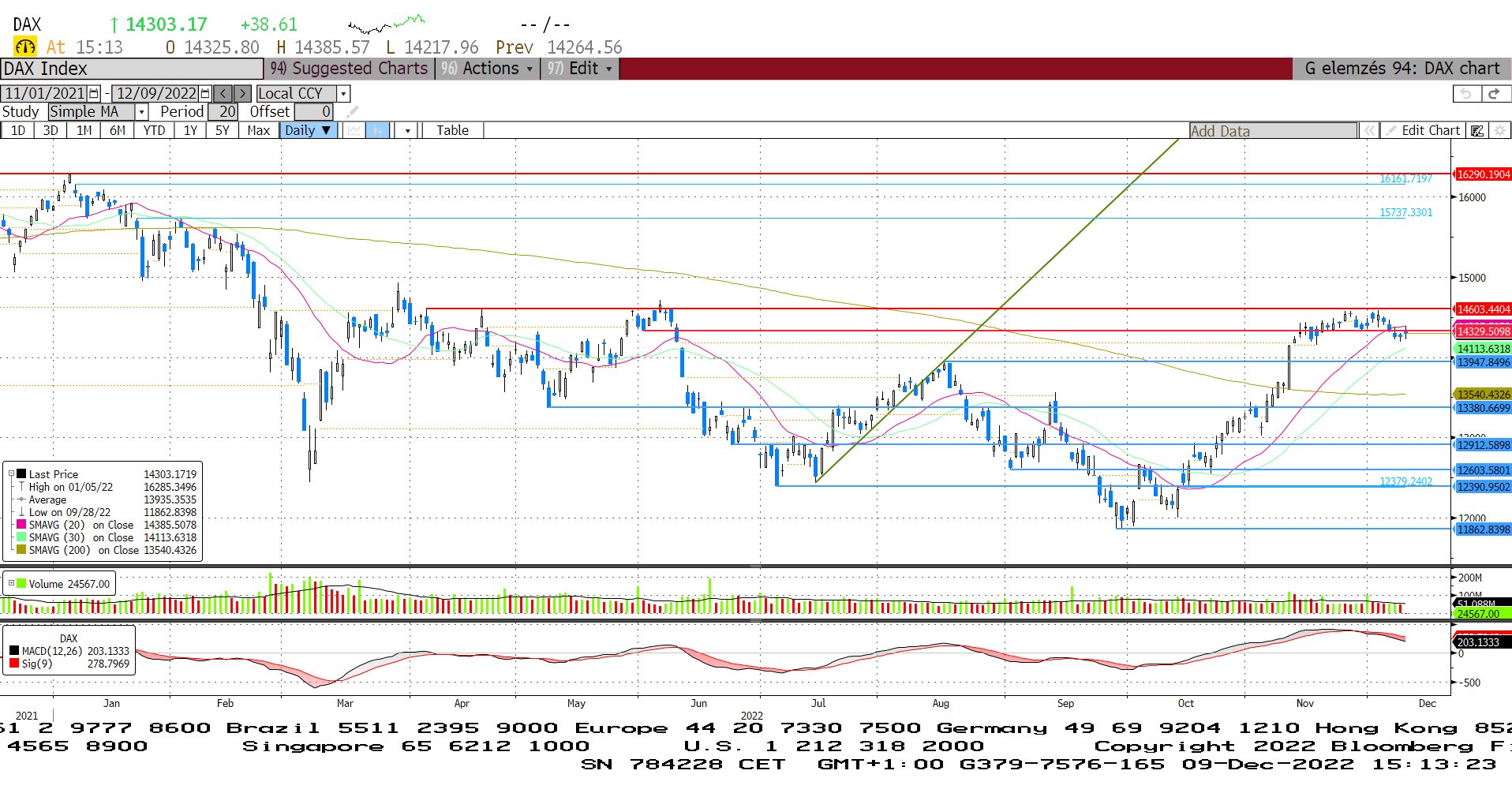Open start date calendar picker
The width and height of the screenshot is (1512, 808).
(x=95, y=93)
